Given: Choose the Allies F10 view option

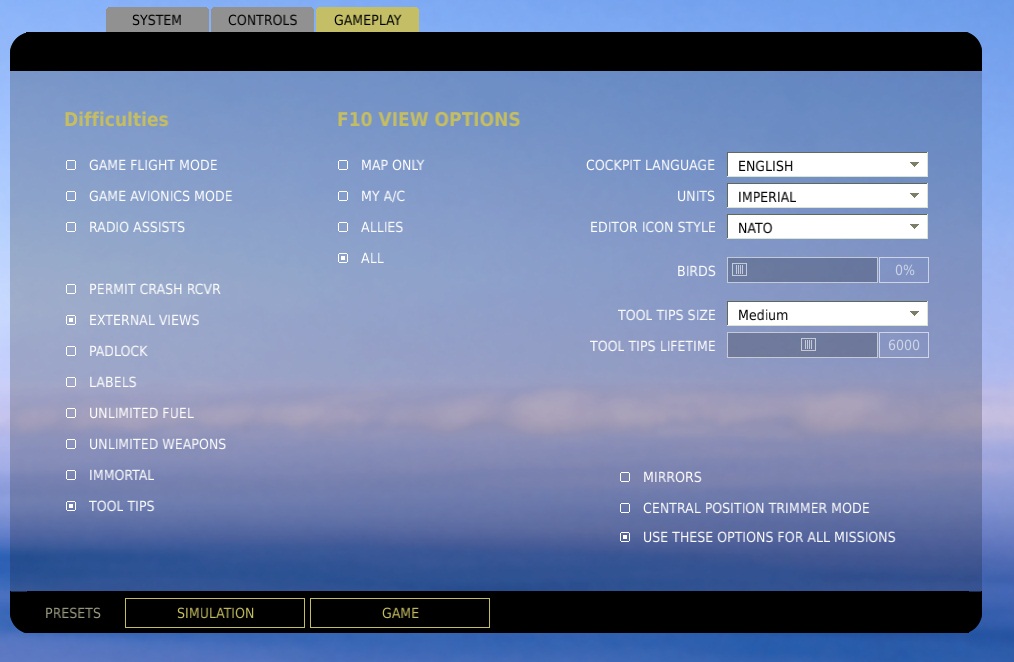Looking at the screenshot, I should (343, 228).
